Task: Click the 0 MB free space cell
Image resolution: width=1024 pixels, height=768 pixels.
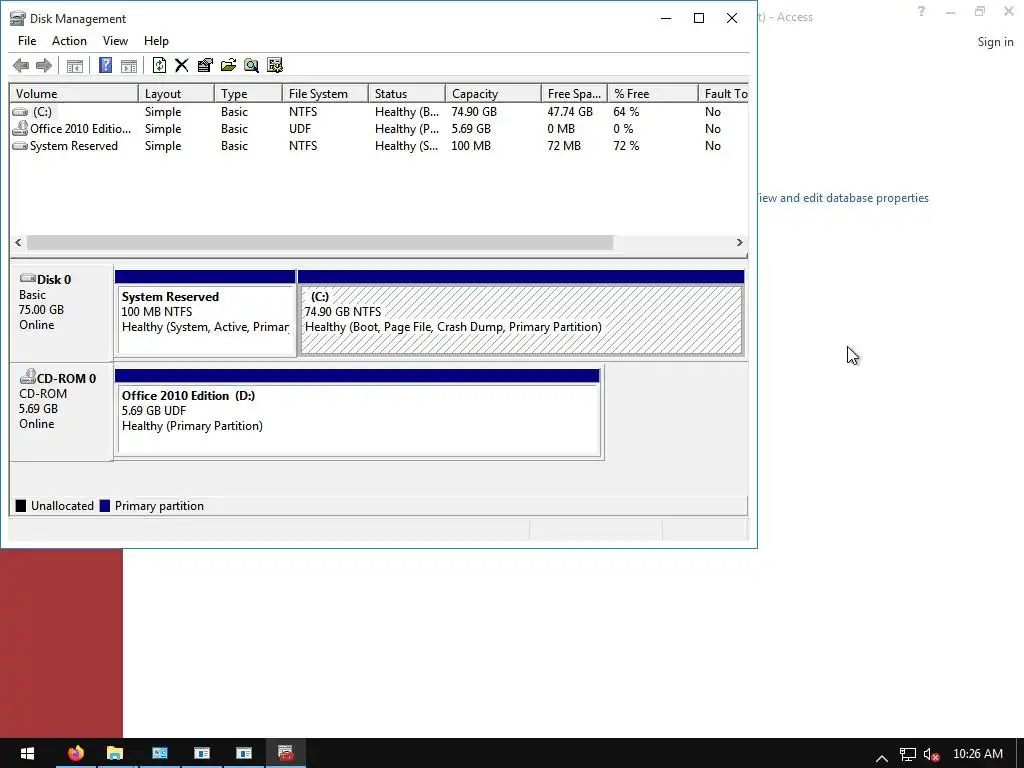Action: (561, 129)
